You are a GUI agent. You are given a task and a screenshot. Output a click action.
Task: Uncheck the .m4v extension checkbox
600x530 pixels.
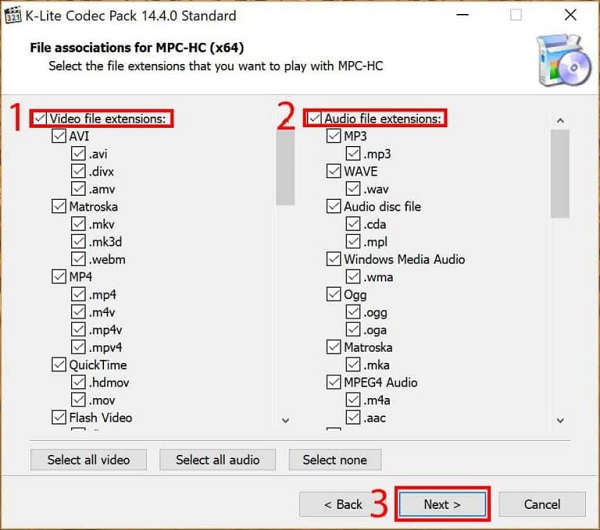point(78,312)
